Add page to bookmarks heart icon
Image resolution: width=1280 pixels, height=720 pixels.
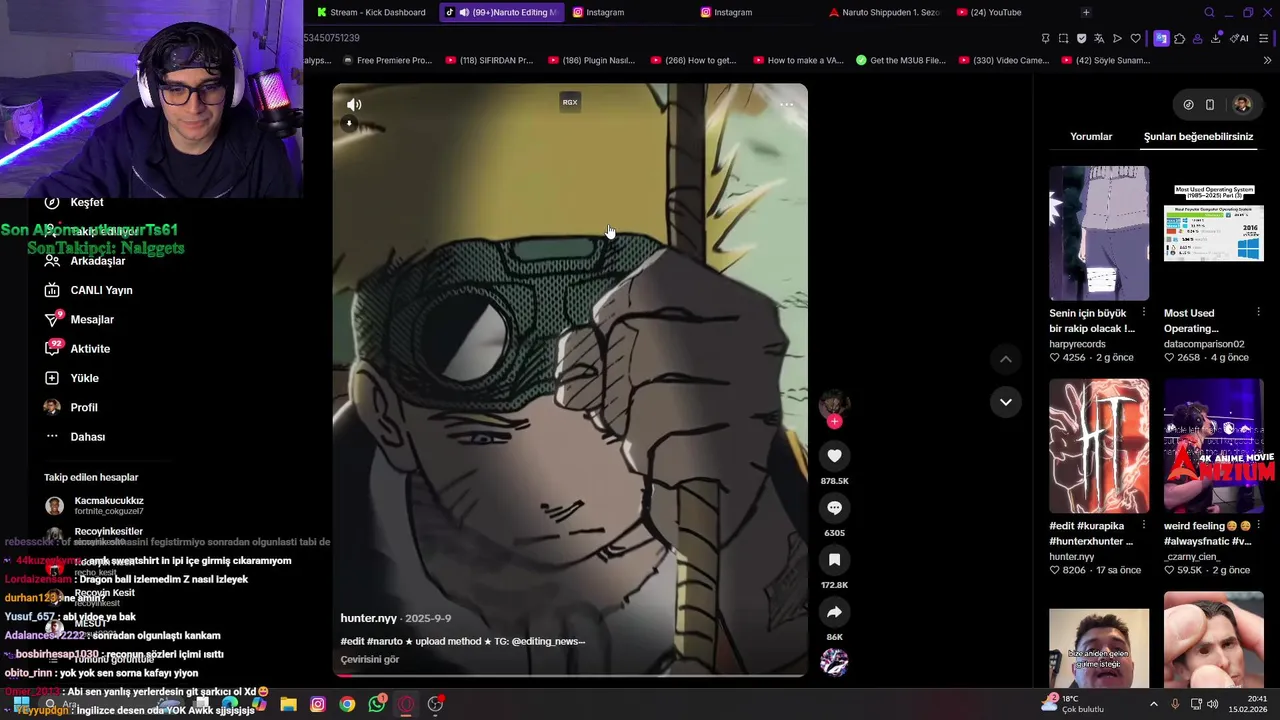click(1135, 38)
